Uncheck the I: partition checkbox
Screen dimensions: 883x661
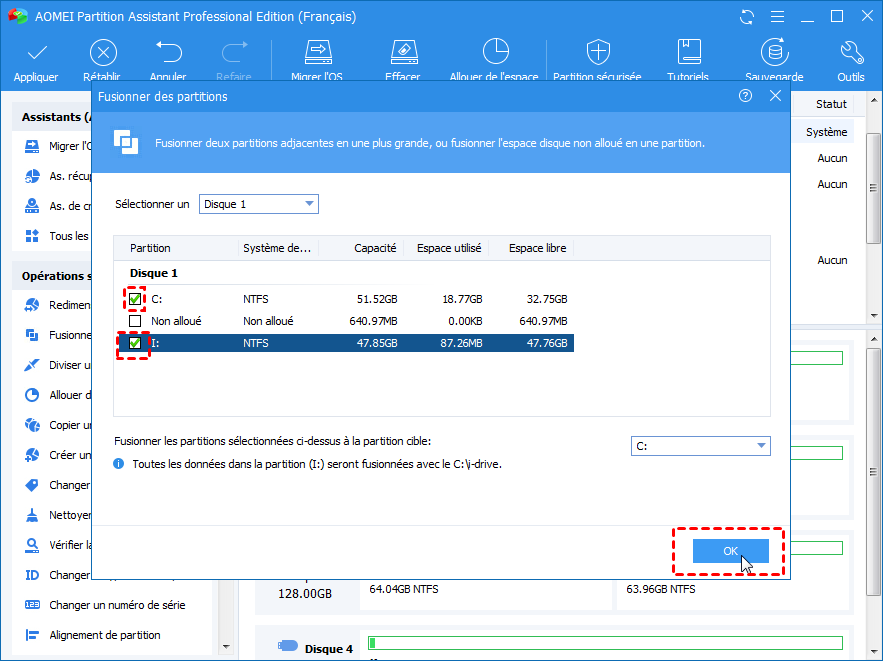click(135, 343)
